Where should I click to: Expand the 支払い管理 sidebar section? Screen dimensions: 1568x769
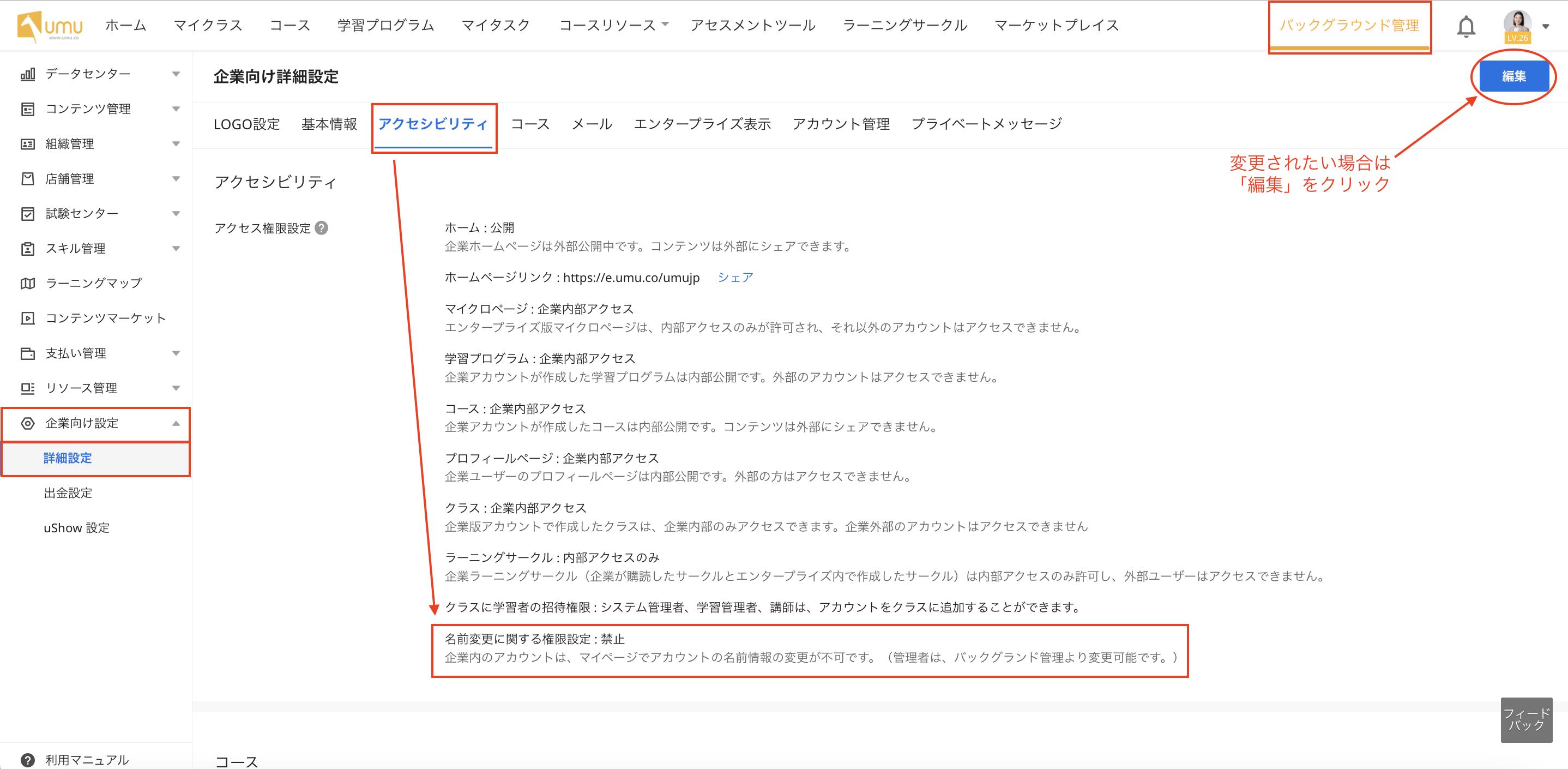tap(176, 353)
